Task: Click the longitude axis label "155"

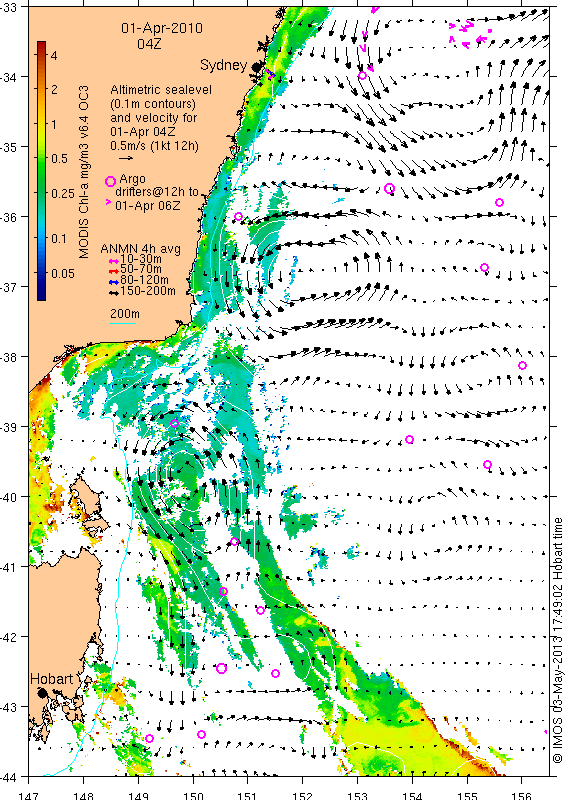Action: tap(467, 795)
